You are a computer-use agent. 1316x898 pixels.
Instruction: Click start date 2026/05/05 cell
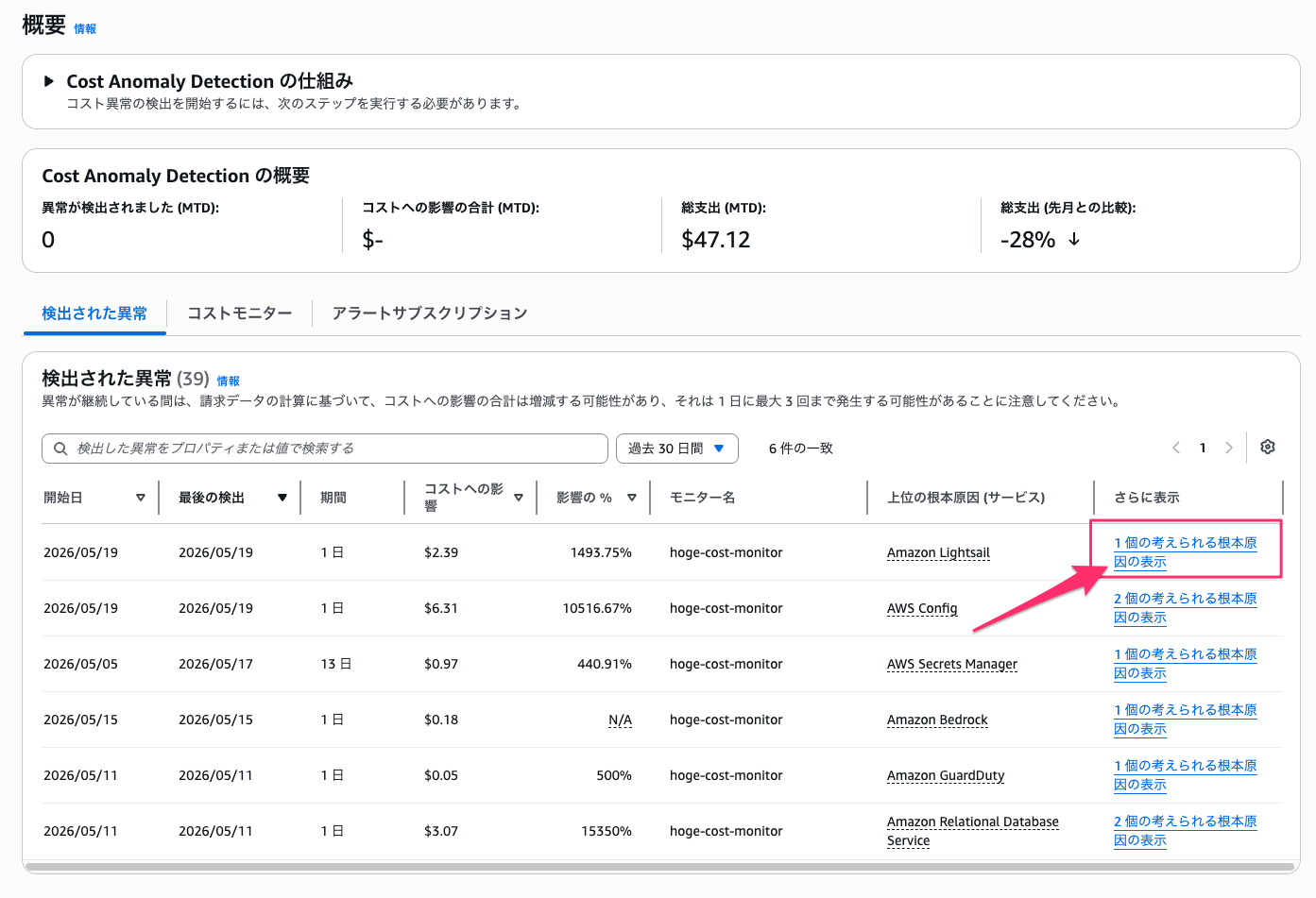point(80,664)
